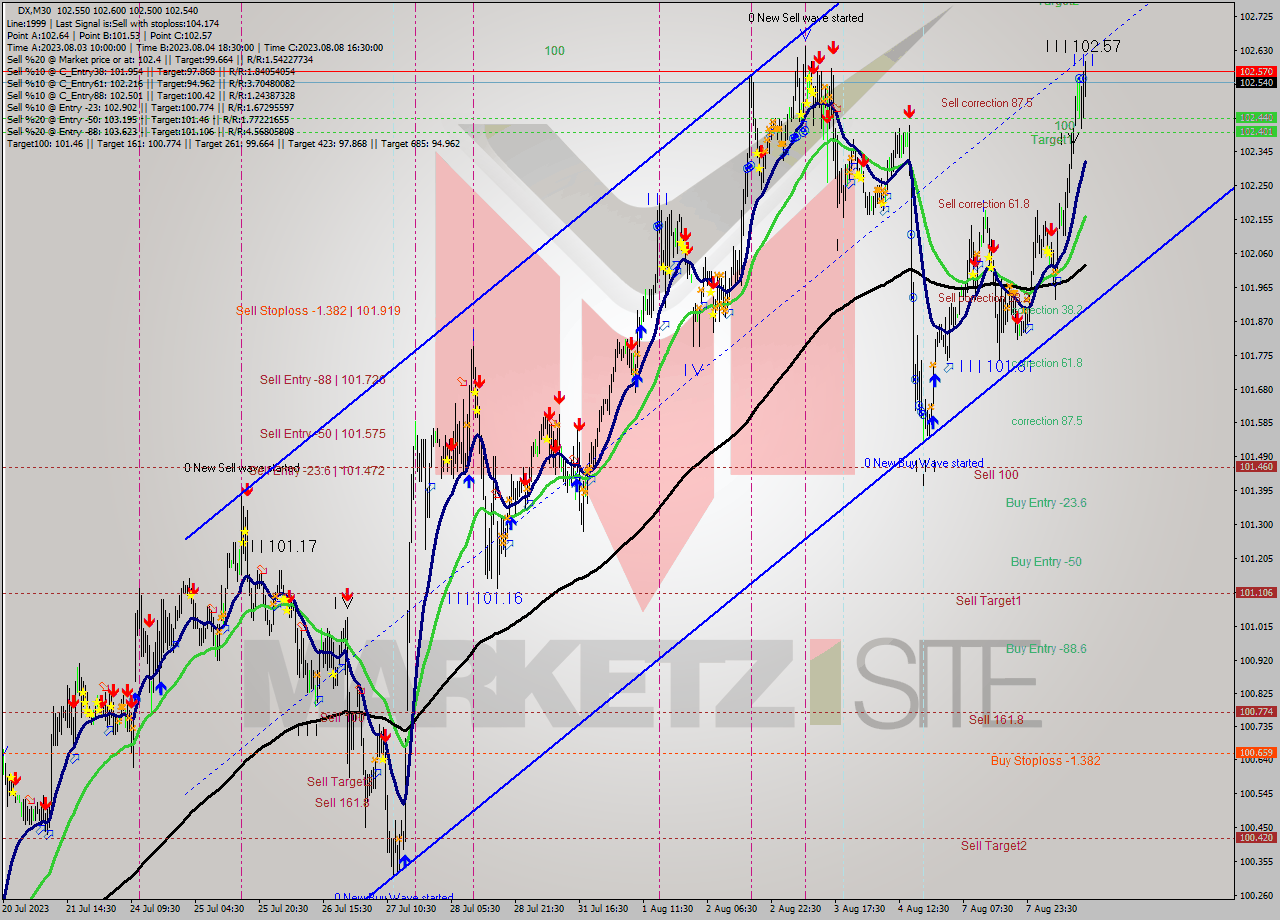
Task: Select the 'I I I 102.57' label
Action: pyautogui.click(x=1083, y=46)
